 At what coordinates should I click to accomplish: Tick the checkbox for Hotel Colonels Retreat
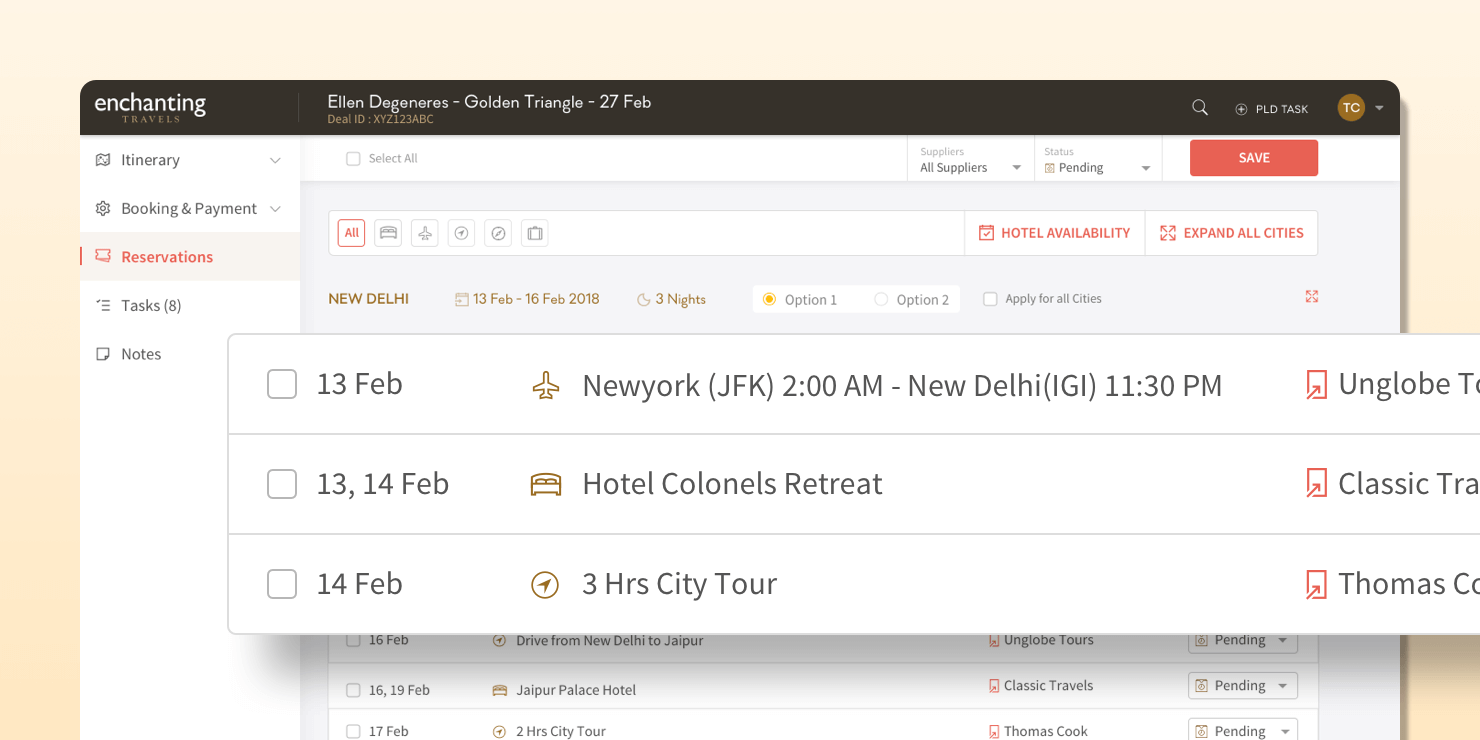282,484
